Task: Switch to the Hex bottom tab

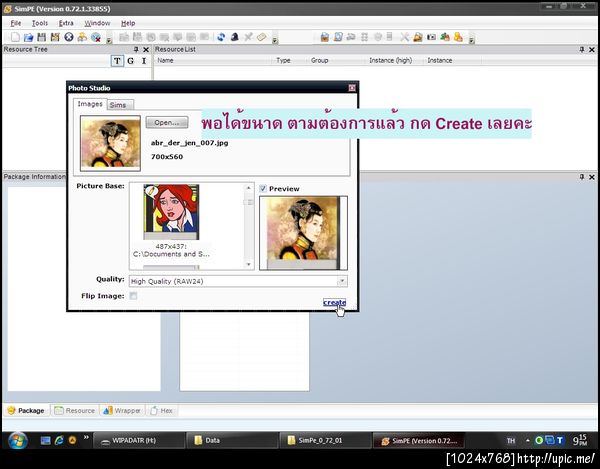Action: click(161, 410)
